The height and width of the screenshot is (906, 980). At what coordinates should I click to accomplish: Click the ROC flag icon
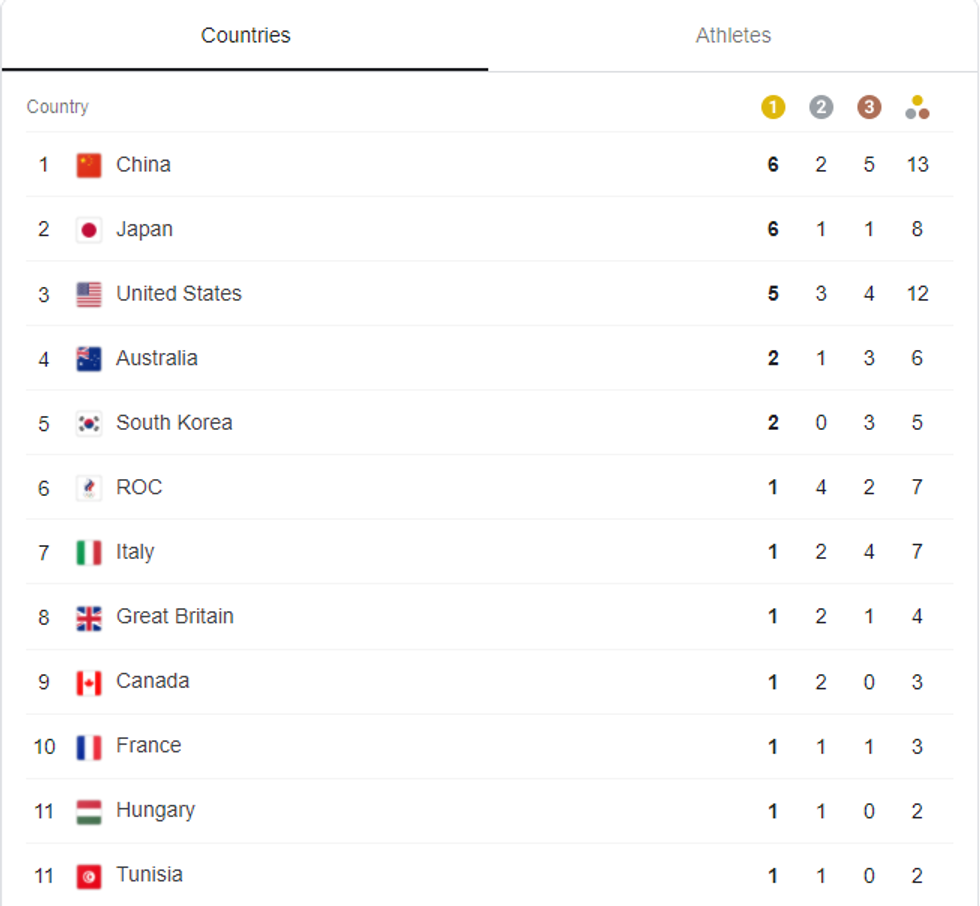click(x=89, y=488)
